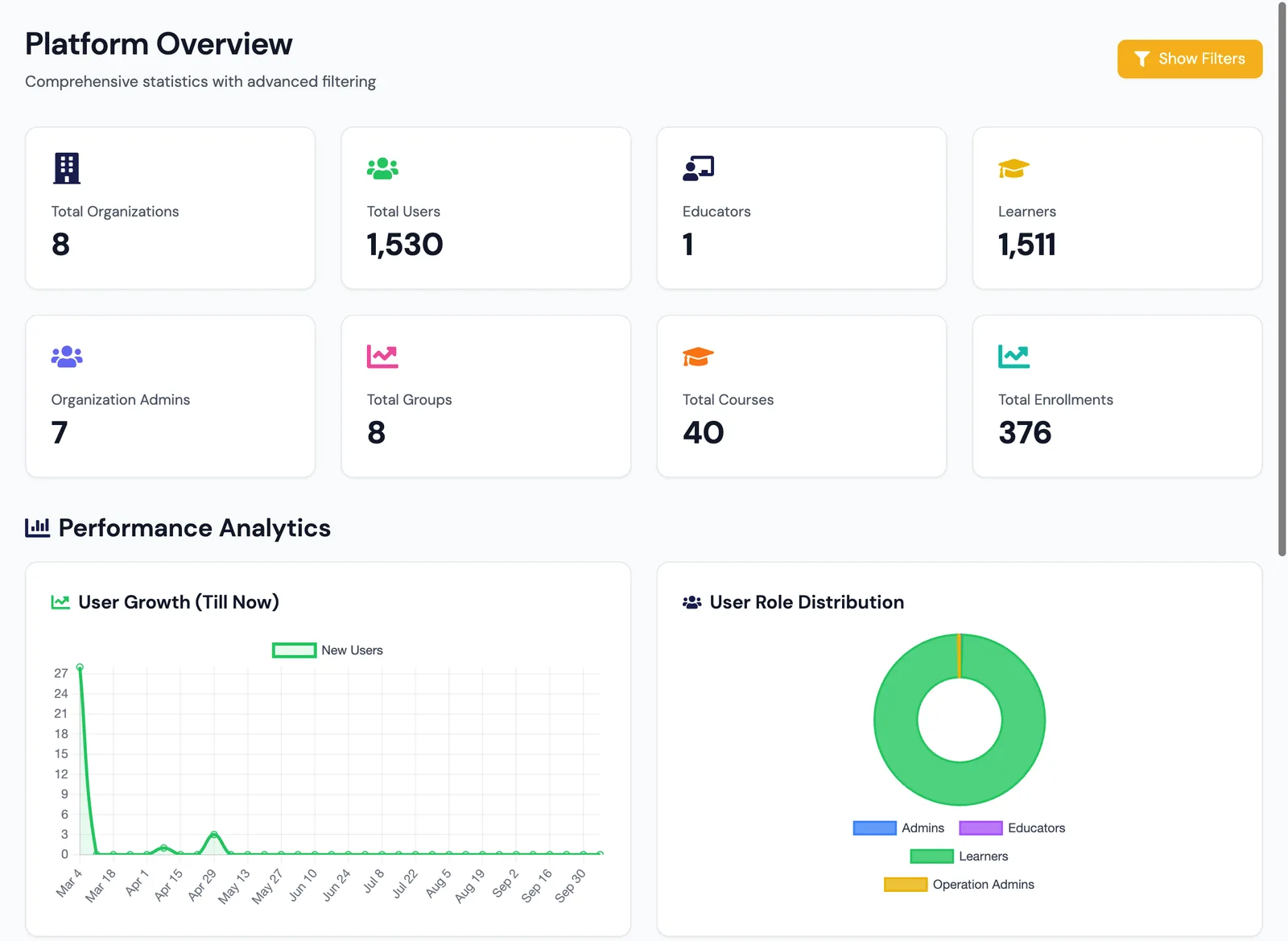Viewport: 1288px width, 941px height.
Task: Click the bar chart icon beside Performance Analytics
Action: pos(37,528)
